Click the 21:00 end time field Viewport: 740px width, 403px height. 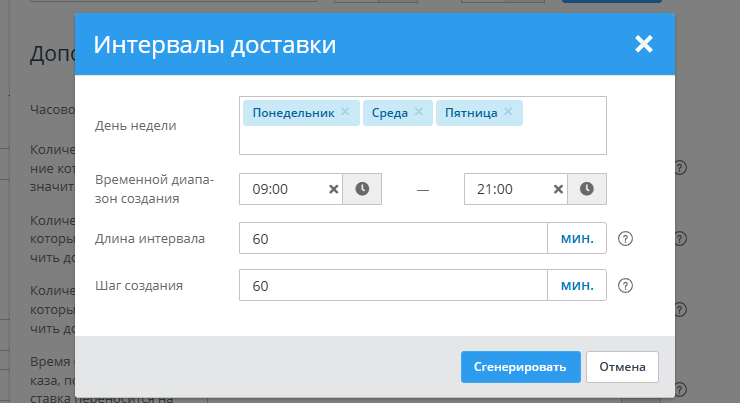click(507, 189)
